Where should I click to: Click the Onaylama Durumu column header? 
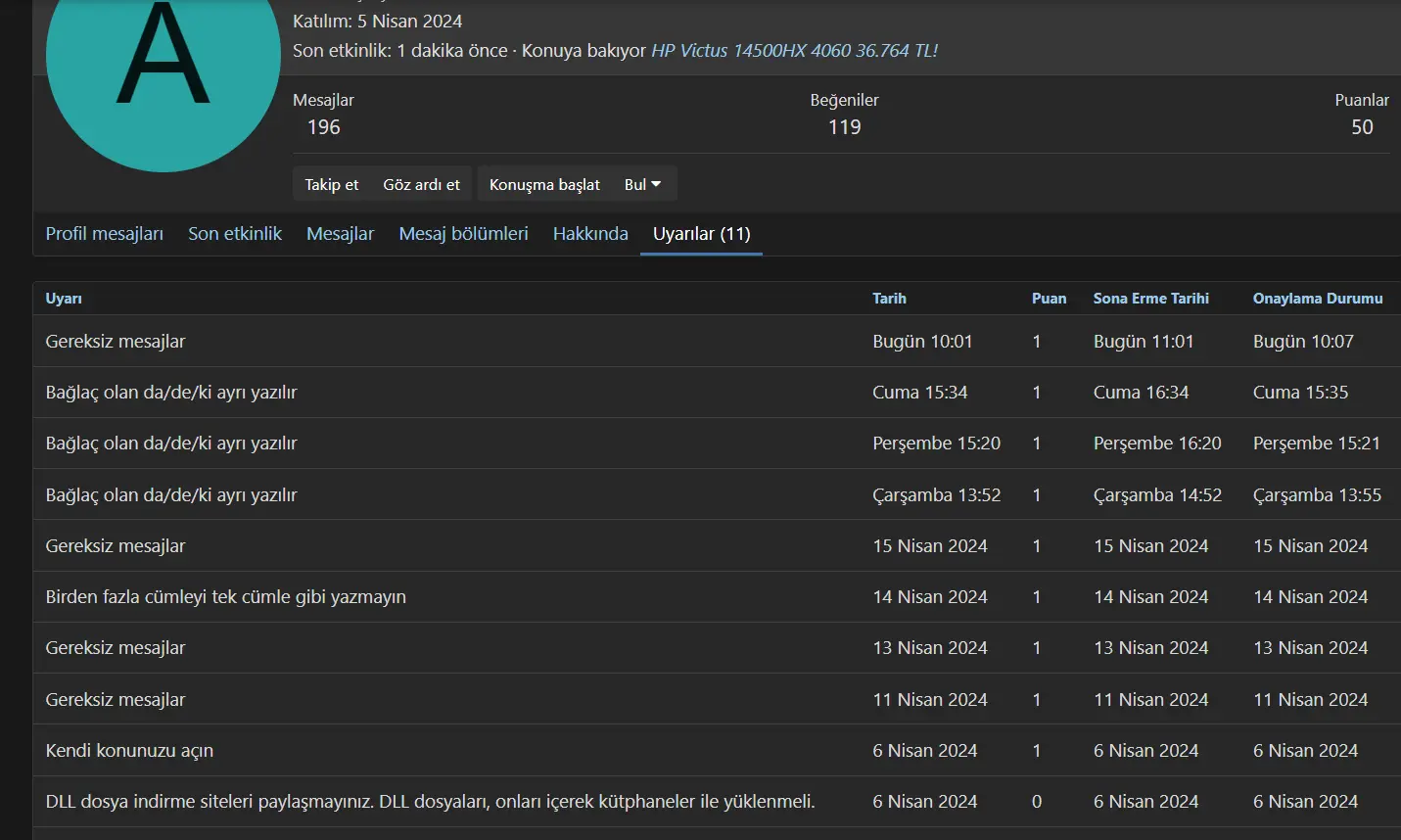(1318, 299)
